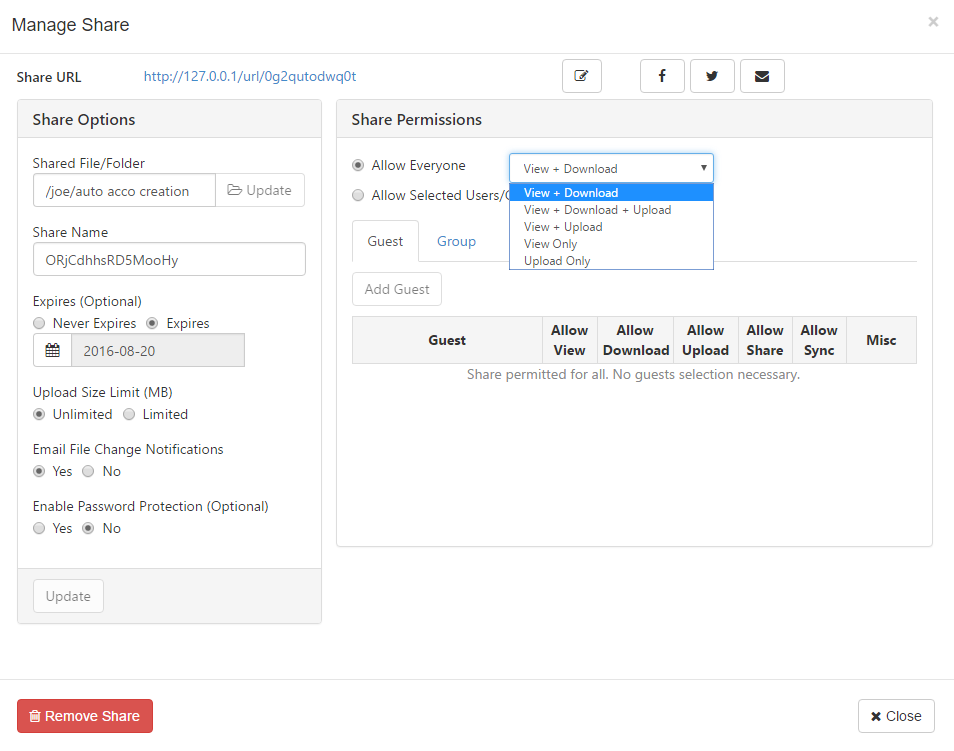
Task: Click the Close button
Action: pos(896,716)
